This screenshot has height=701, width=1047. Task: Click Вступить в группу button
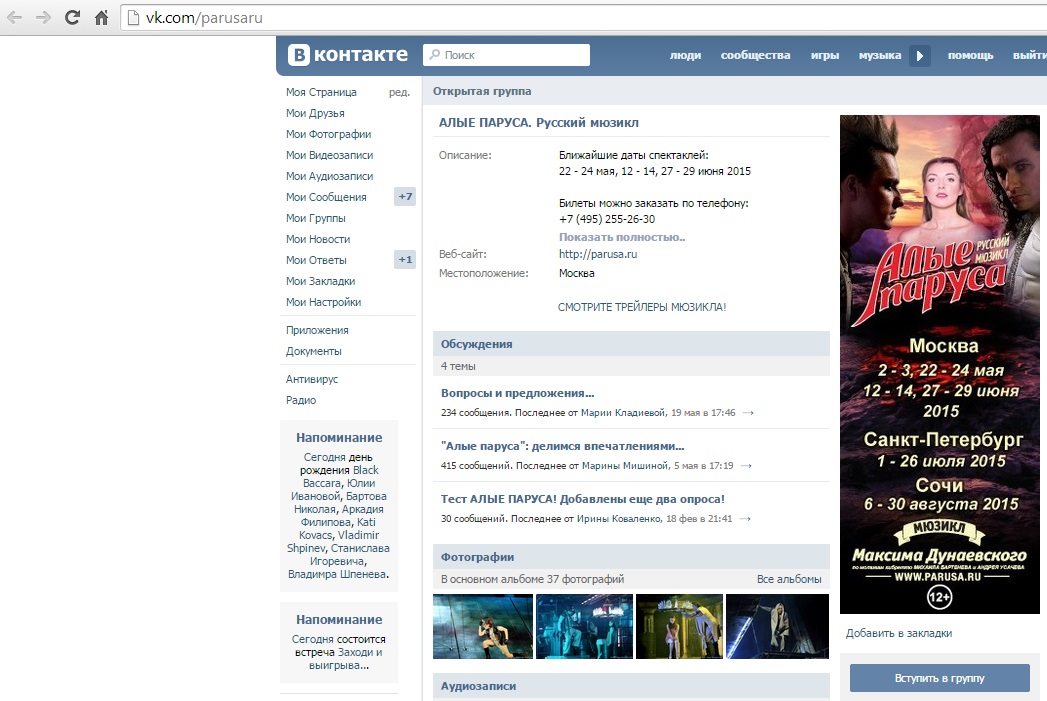[x=939, y=678]
